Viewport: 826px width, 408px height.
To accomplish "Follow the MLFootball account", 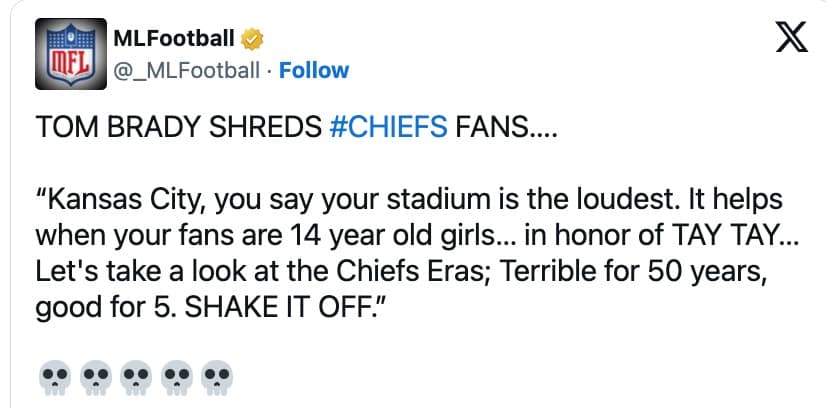I will pos(314,70).
